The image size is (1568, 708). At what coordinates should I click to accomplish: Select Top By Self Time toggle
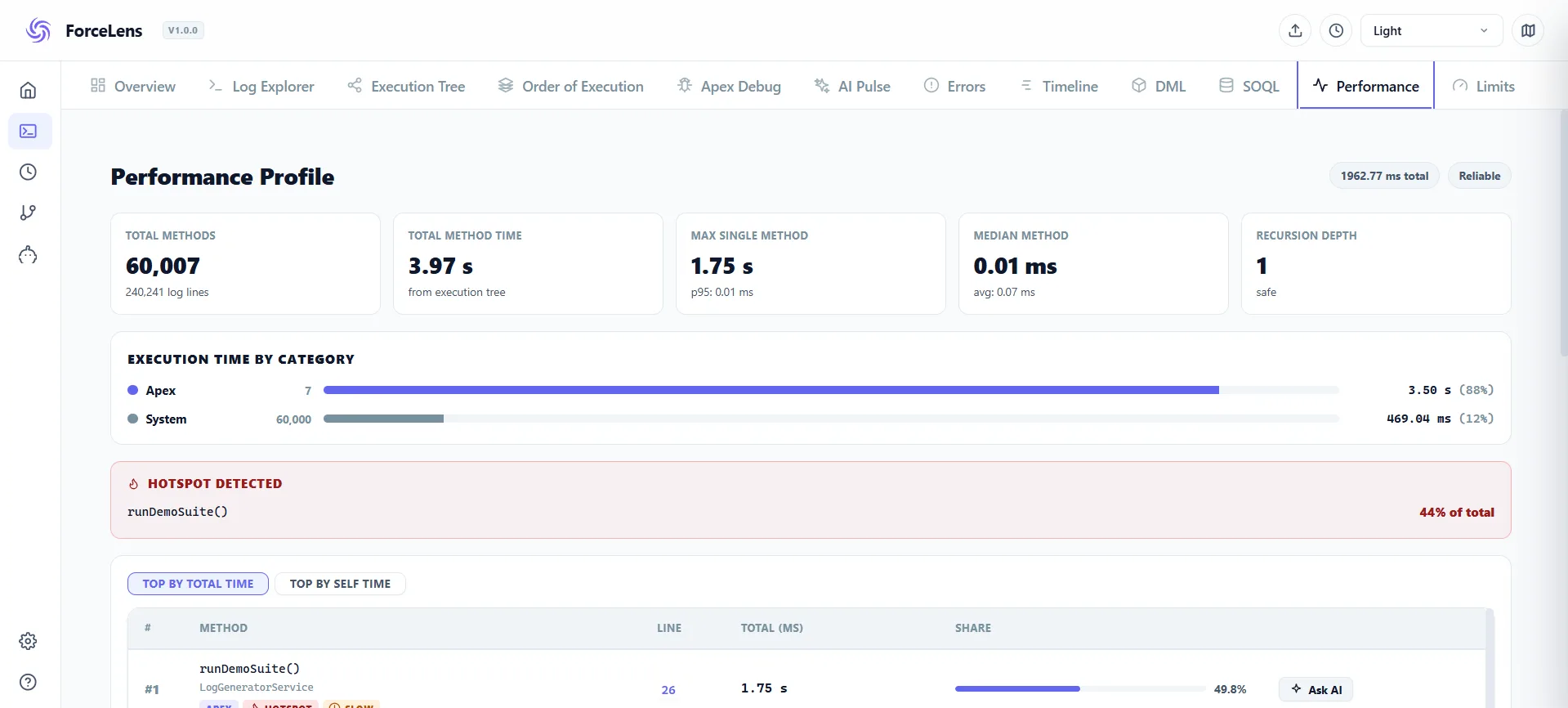tap(340, 584)
